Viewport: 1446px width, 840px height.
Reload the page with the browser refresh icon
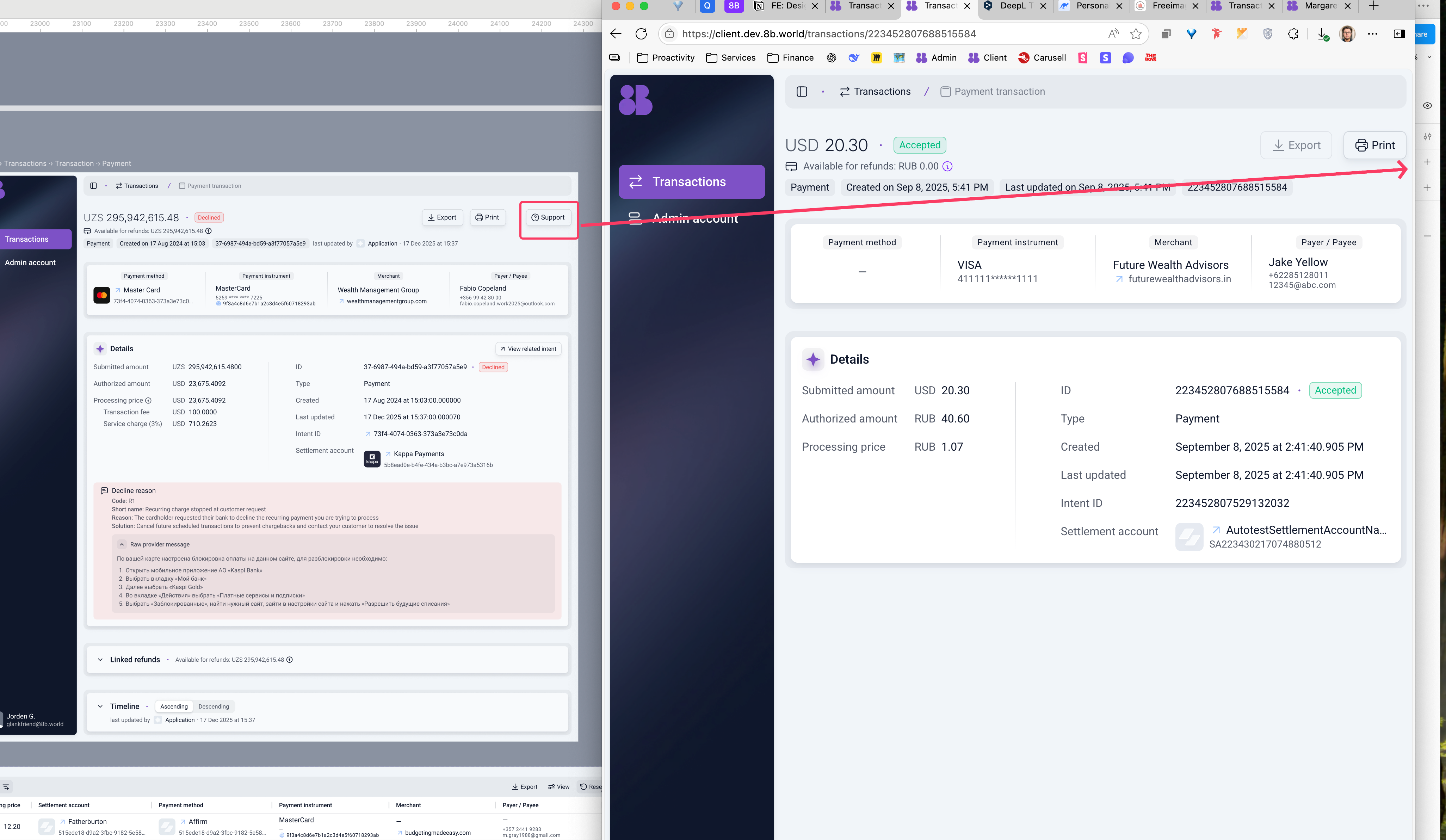click(641, 34)
